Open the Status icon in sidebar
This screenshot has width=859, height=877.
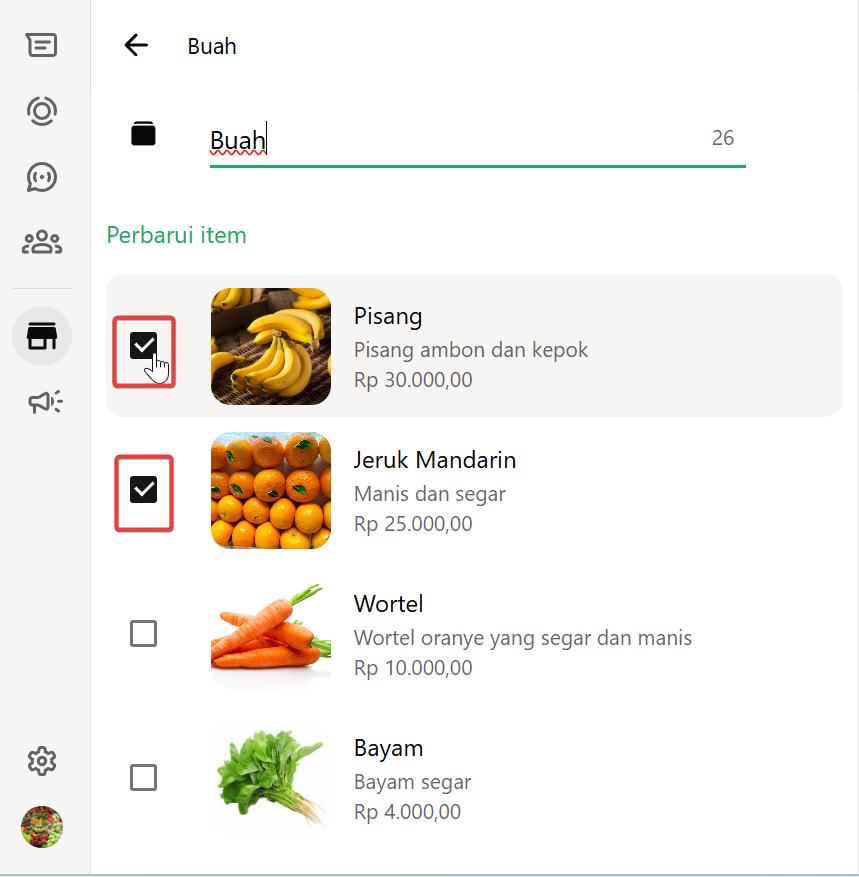42,111
